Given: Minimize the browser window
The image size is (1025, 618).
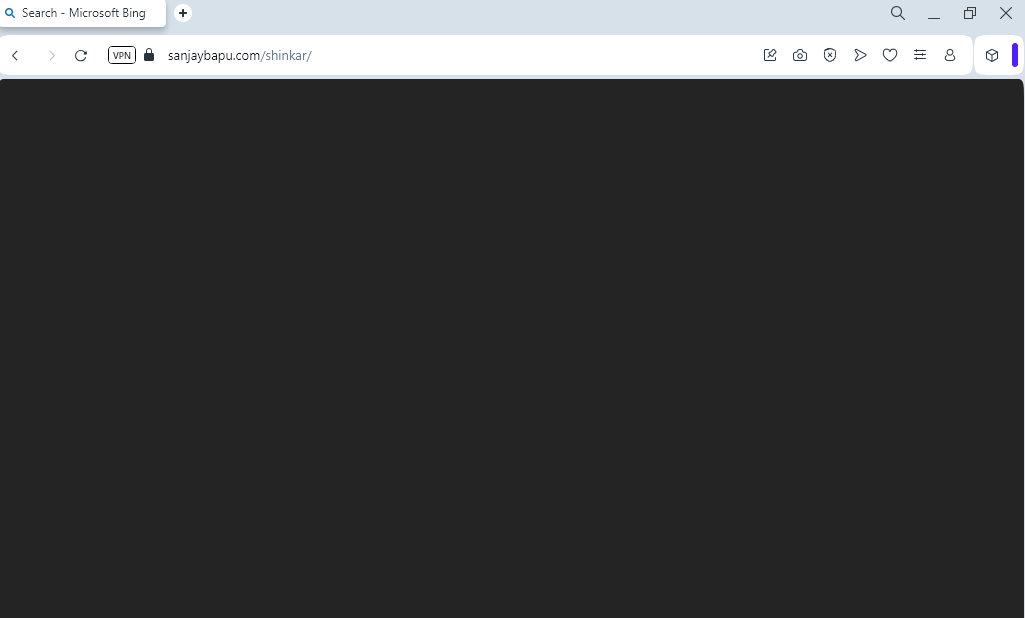Looking at the screenshot, I should tap(934, 14).
